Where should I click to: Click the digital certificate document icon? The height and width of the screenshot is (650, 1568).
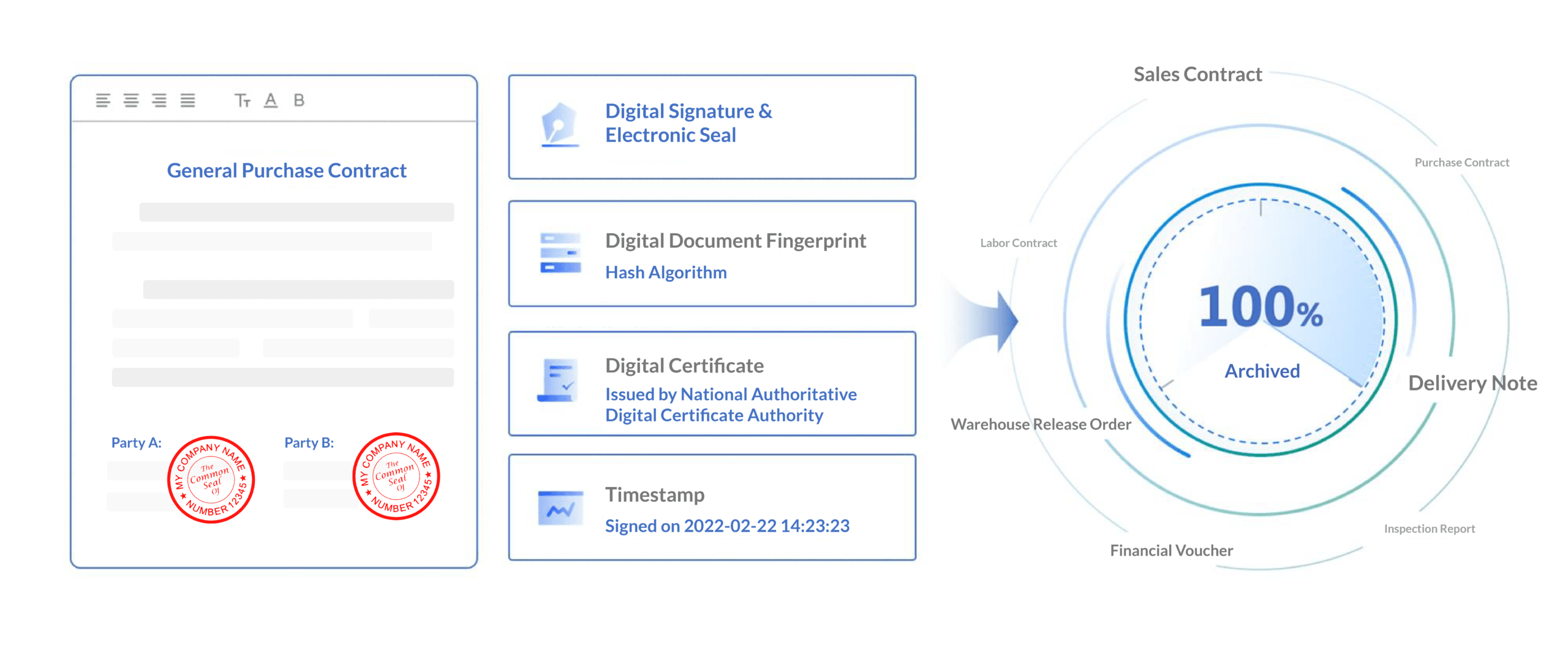(559, 380)
